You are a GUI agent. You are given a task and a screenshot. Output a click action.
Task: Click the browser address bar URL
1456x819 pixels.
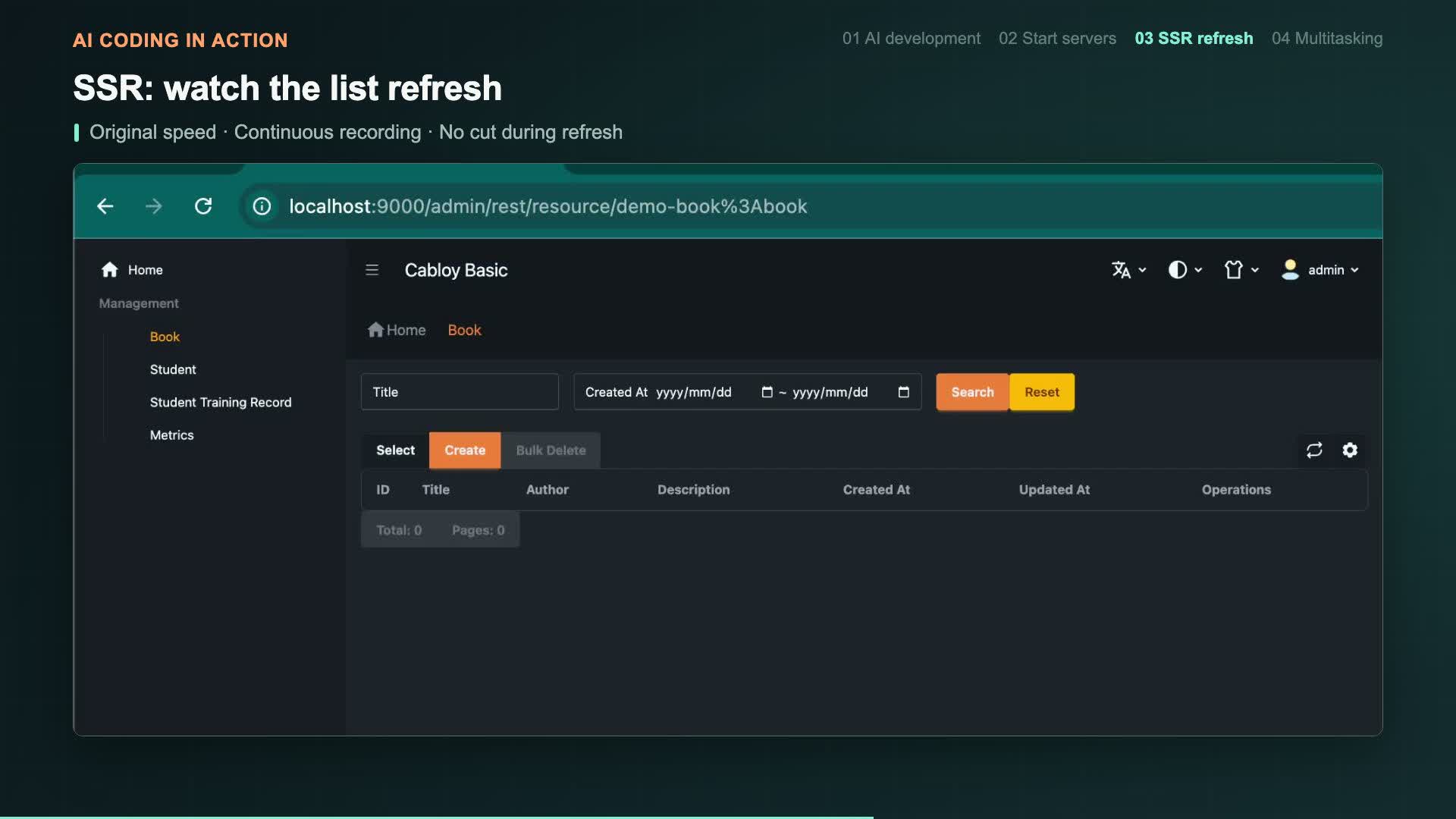pyautogui.click(x=548, y=206)
